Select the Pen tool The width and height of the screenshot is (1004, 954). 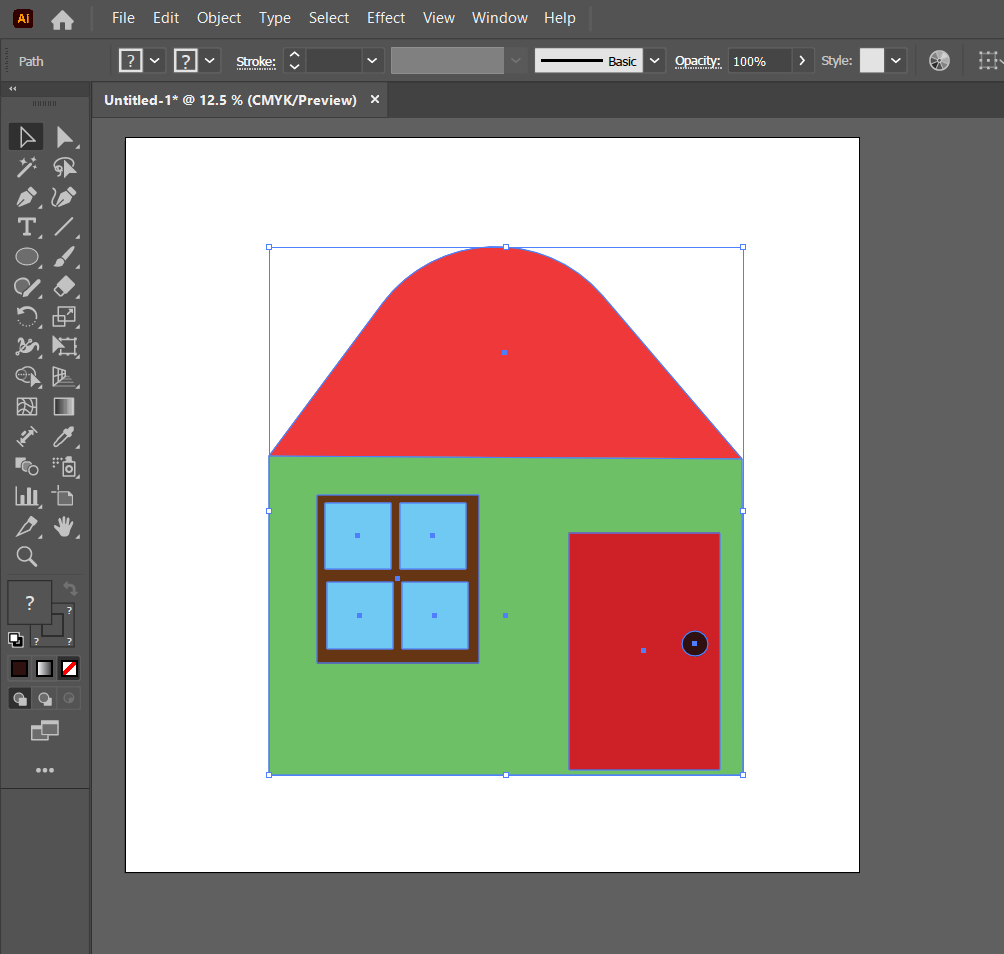26,197
